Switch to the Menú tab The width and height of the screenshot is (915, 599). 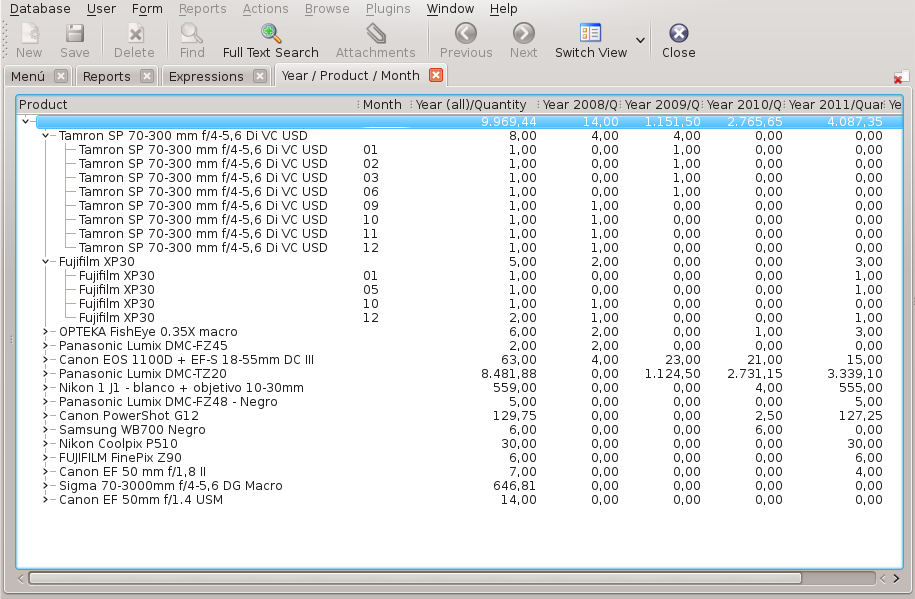click(28, 76)
